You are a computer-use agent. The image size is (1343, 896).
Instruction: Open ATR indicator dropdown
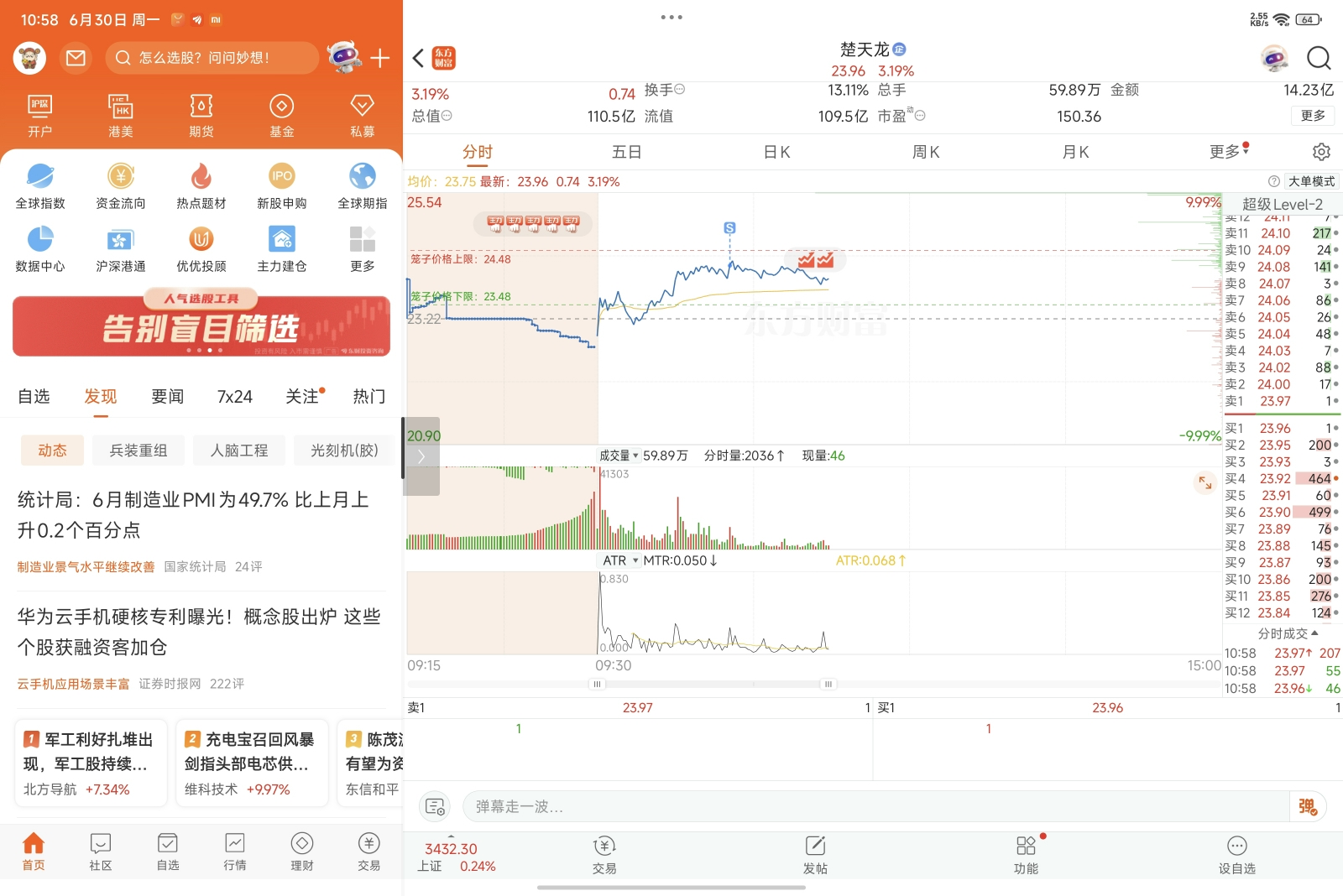coord(620,560)
